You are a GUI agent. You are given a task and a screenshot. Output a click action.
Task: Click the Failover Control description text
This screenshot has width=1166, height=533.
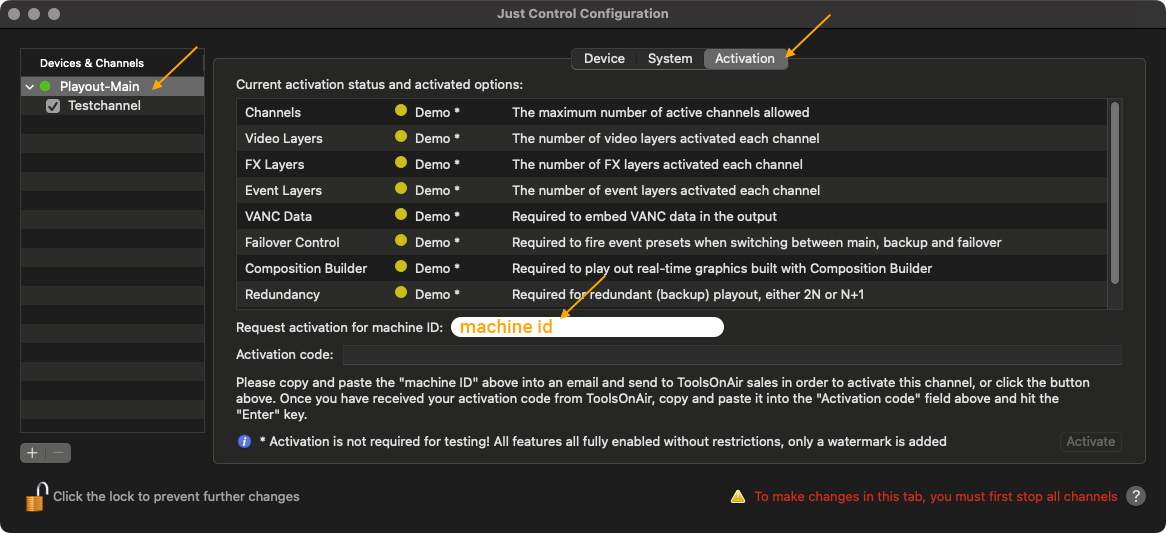(757, 242)
